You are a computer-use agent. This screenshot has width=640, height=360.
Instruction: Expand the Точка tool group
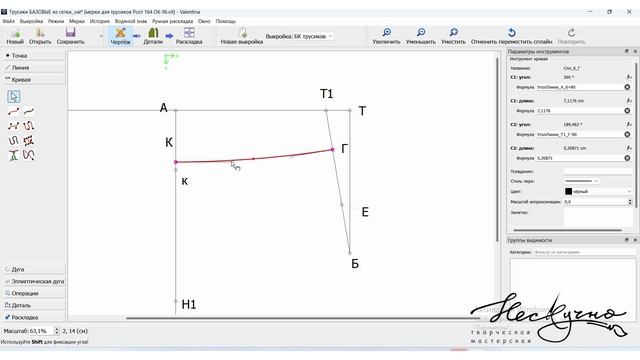coord(34,56)
